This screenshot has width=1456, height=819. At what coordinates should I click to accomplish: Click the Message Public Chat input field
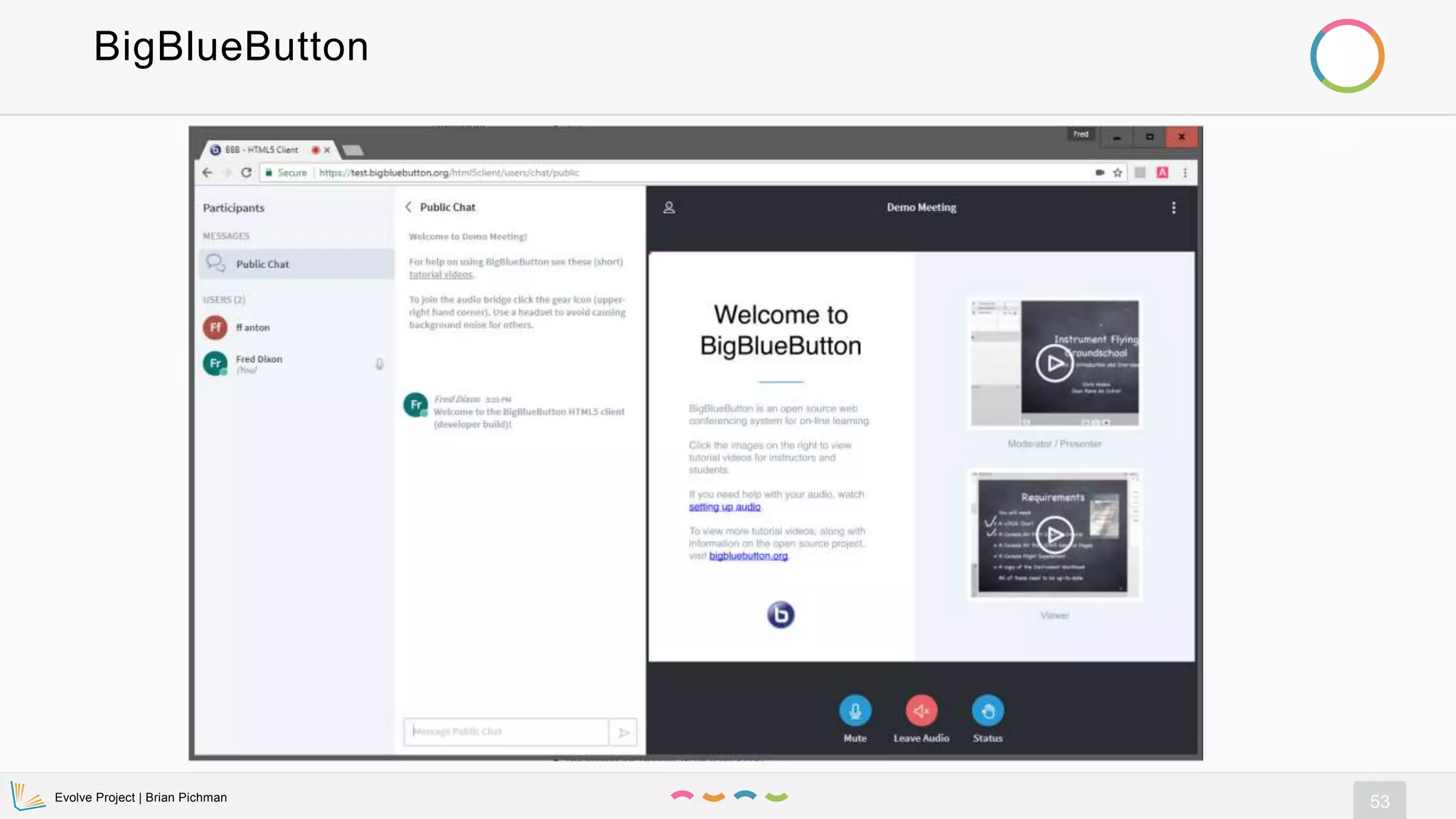pos(505,732)
